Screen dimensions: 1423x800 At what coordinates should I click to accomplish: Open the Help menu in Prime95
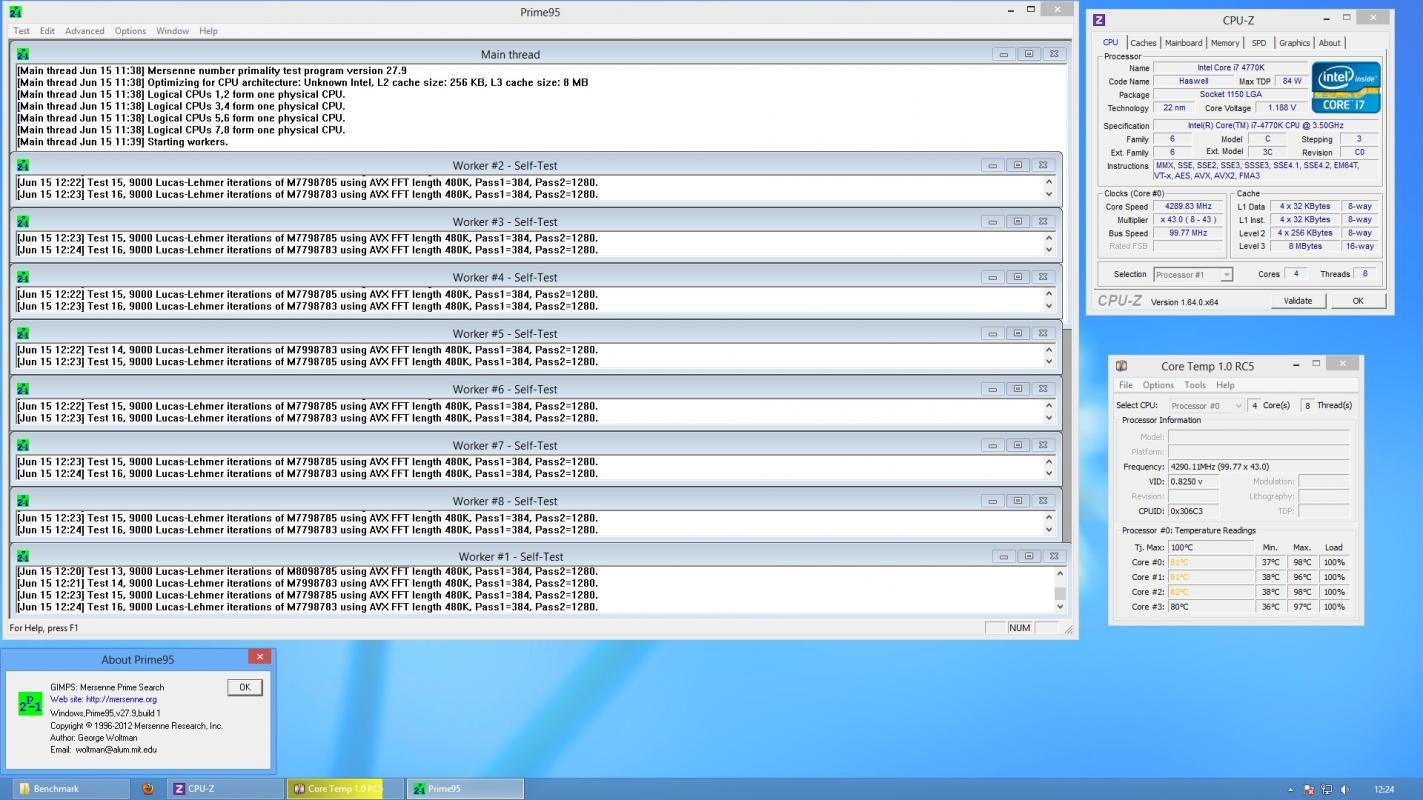coord(208,31)
